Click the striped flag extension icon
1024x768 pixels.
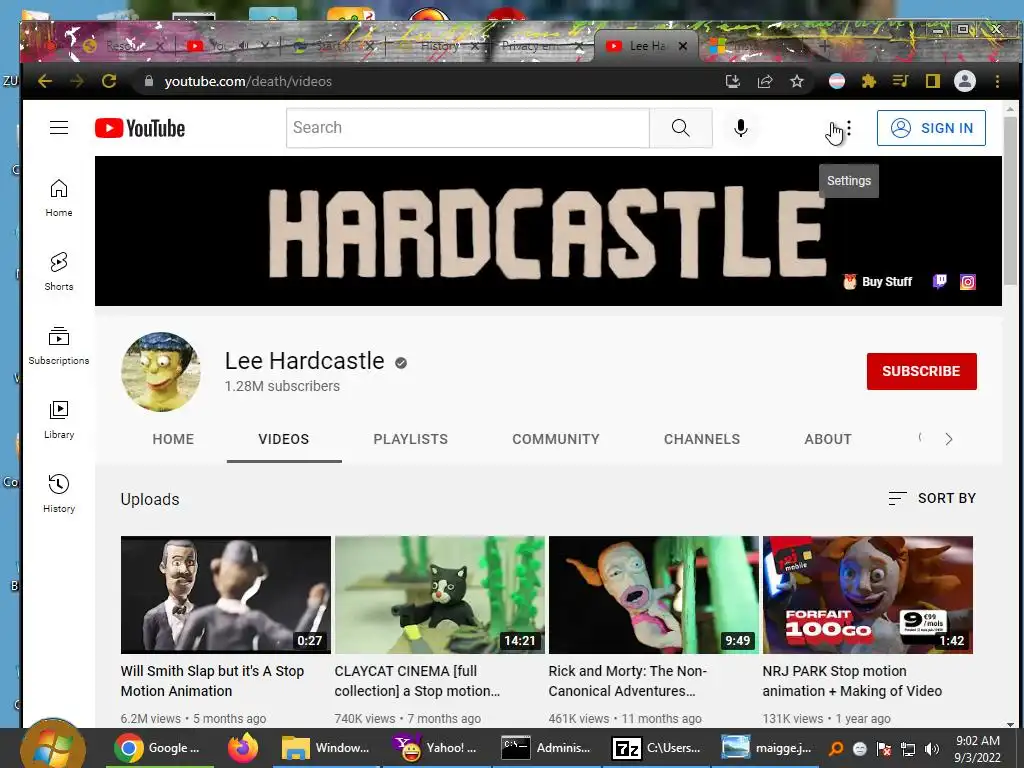point(837,81)
